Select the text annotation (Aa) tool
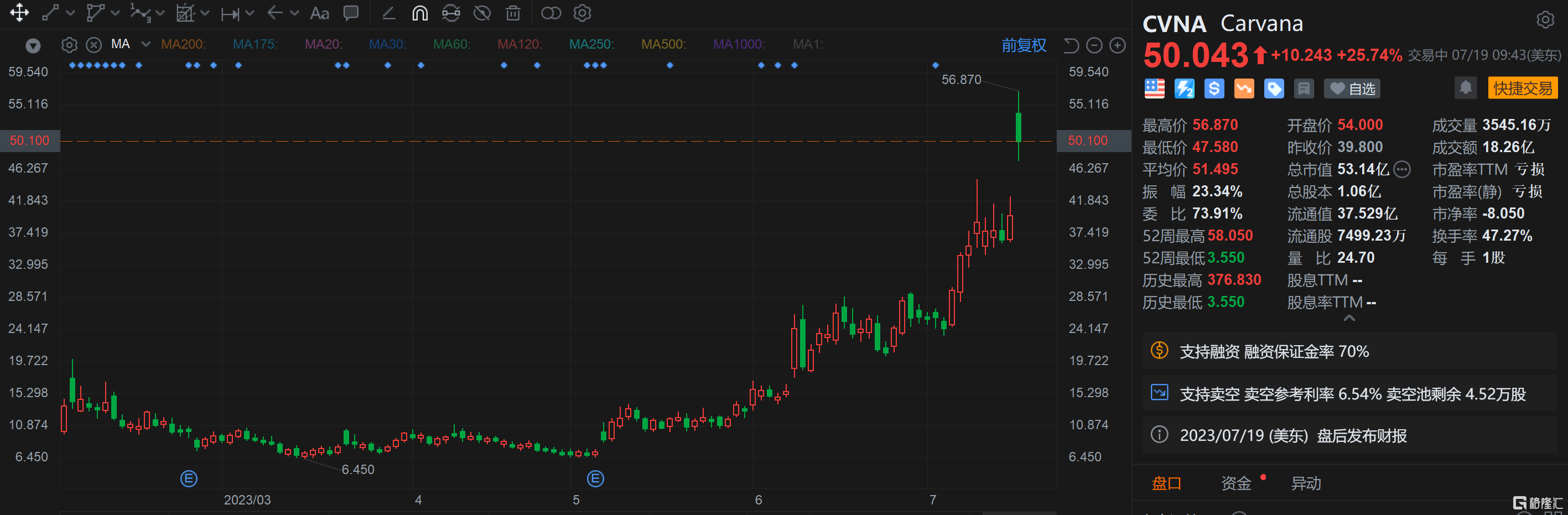Image resolution: width=1568 pixels, height=515 pixels. (320, 13)
